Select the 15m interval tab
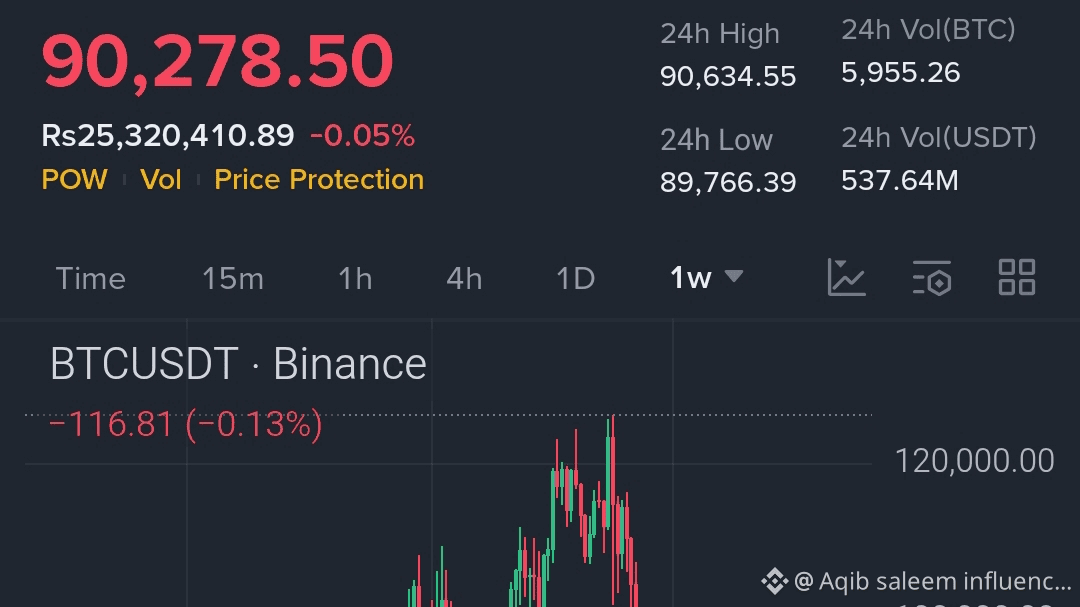Image resolution: width=1080 pixels, height=607 pixels. tap(233, 278)
